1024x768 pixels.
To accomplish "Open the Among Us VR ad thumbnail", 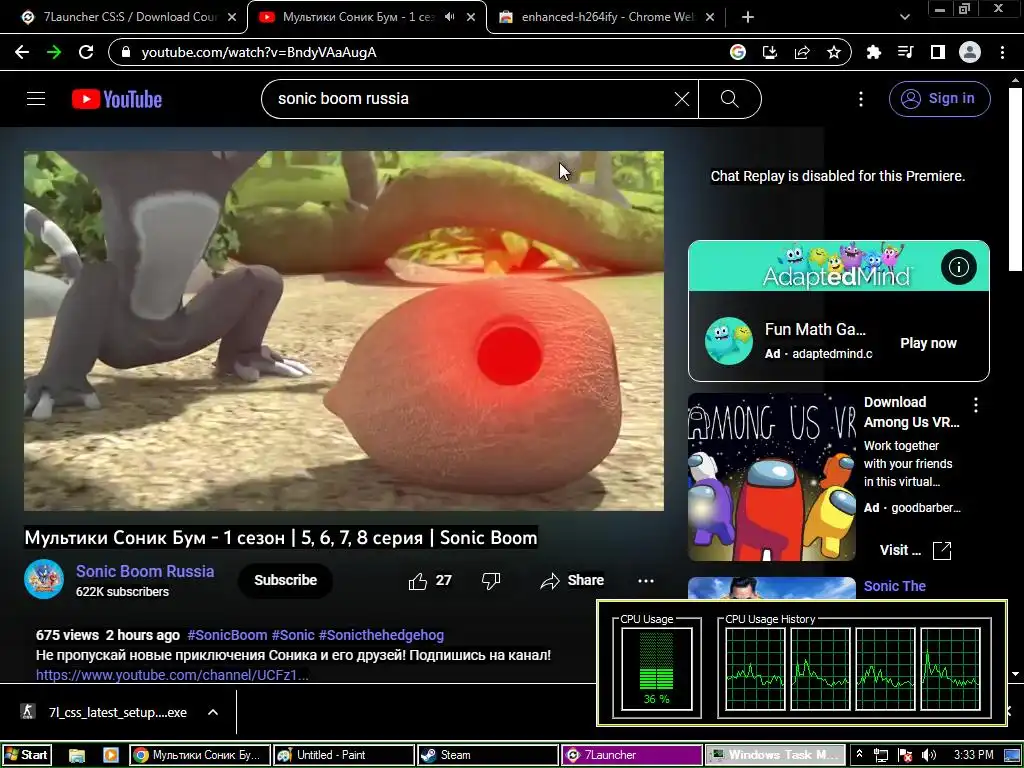I will tap(772, 477).
